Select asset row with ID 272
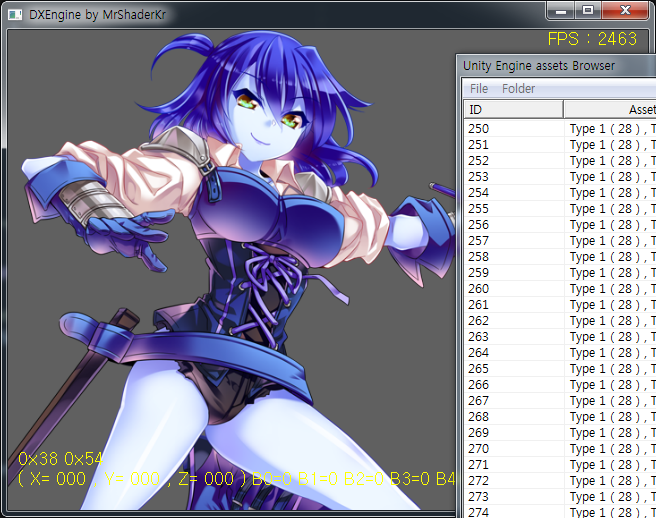 (x=560, y=481)
